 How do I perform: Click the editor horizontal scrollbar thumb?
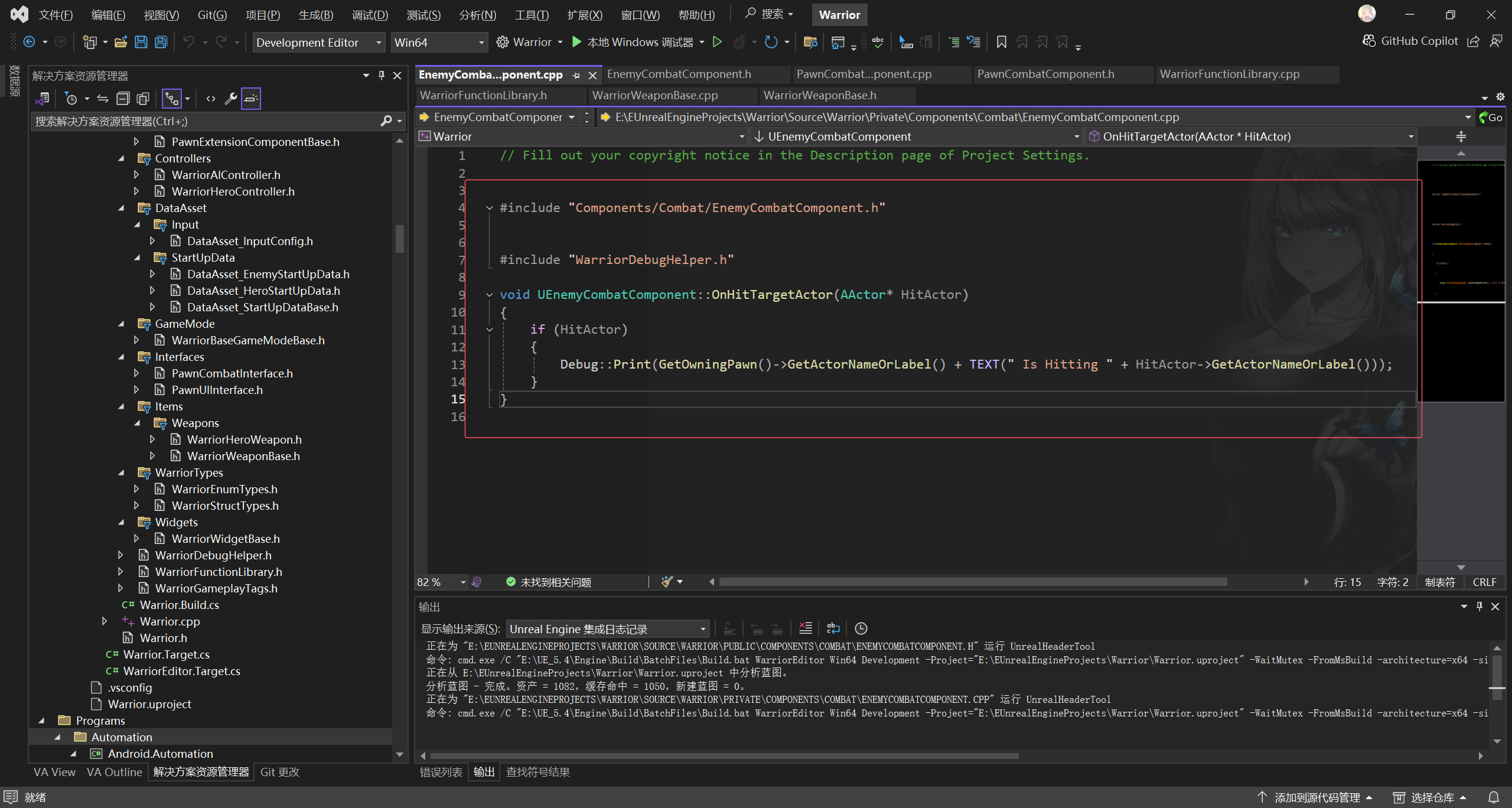click(x=972, y=582)
